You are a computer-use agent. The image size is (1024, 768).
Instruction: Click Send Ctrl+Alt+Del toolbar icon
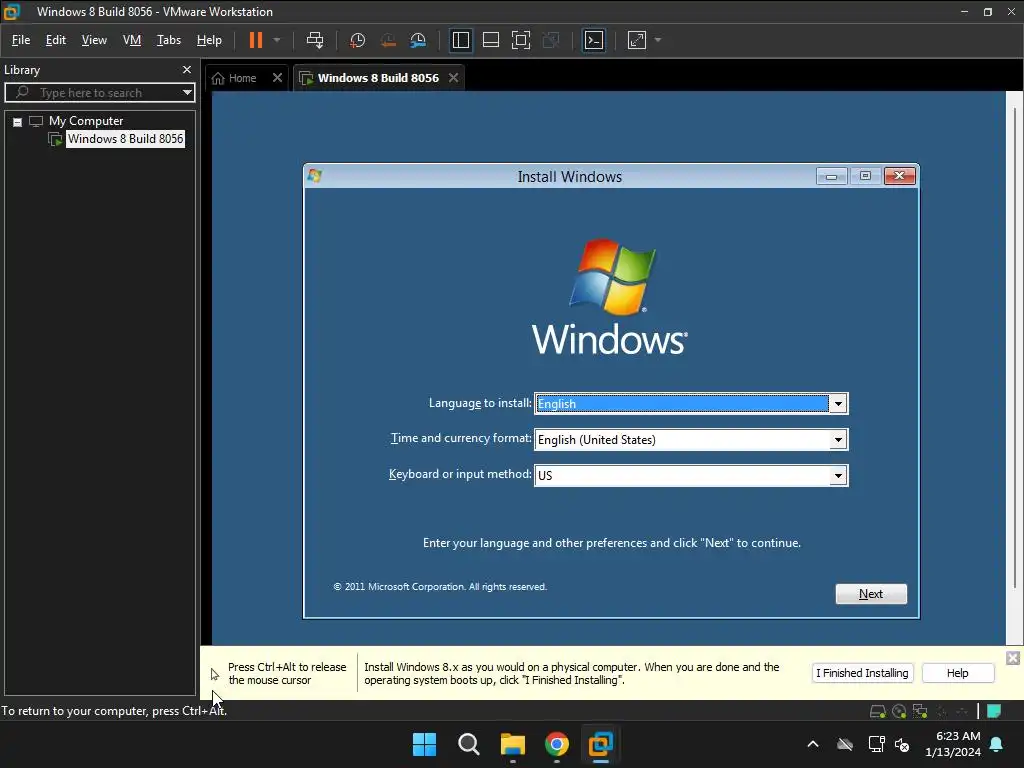pos(315,40)
